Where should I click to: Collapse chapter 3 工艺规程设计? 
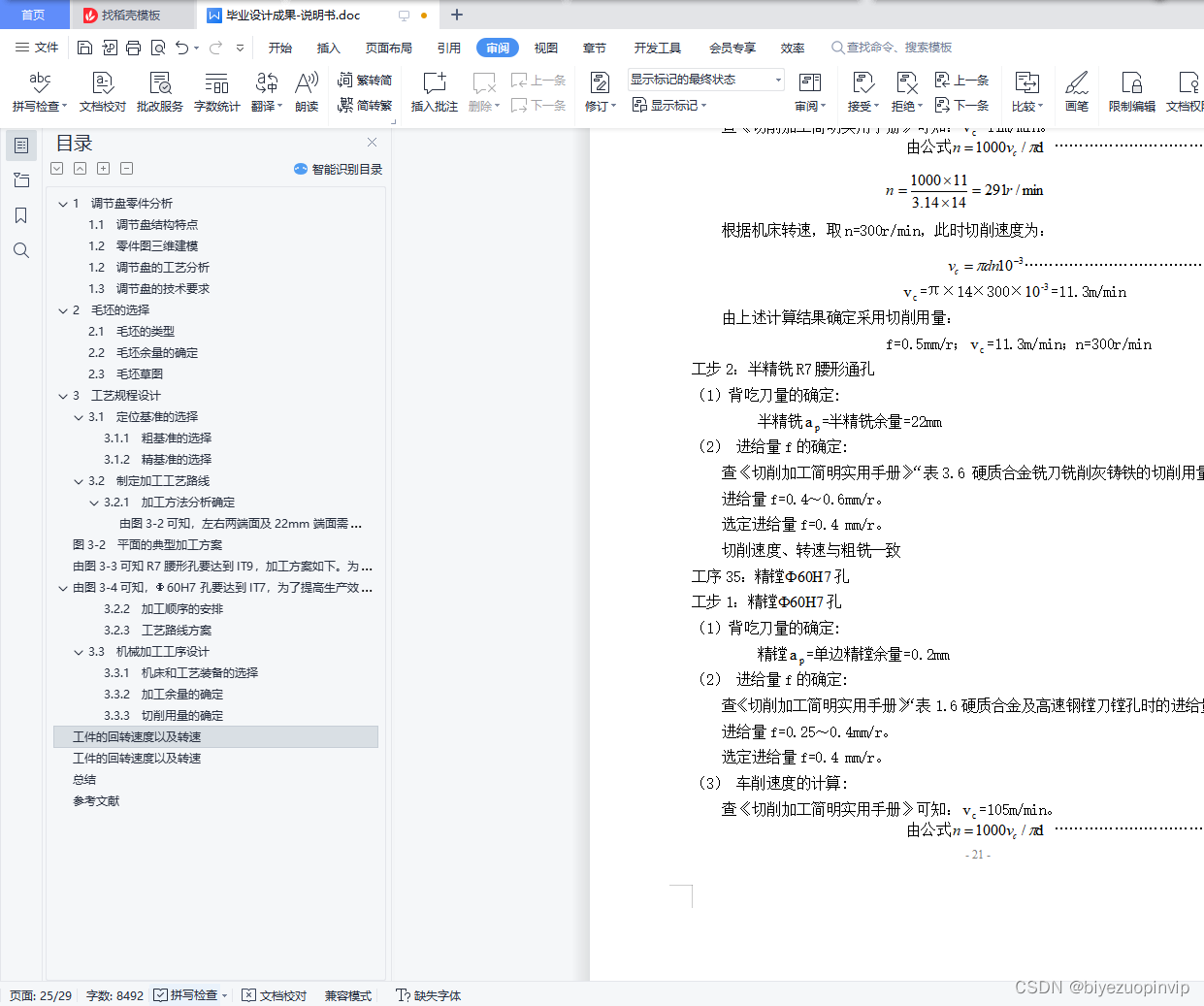coord(63,396)
